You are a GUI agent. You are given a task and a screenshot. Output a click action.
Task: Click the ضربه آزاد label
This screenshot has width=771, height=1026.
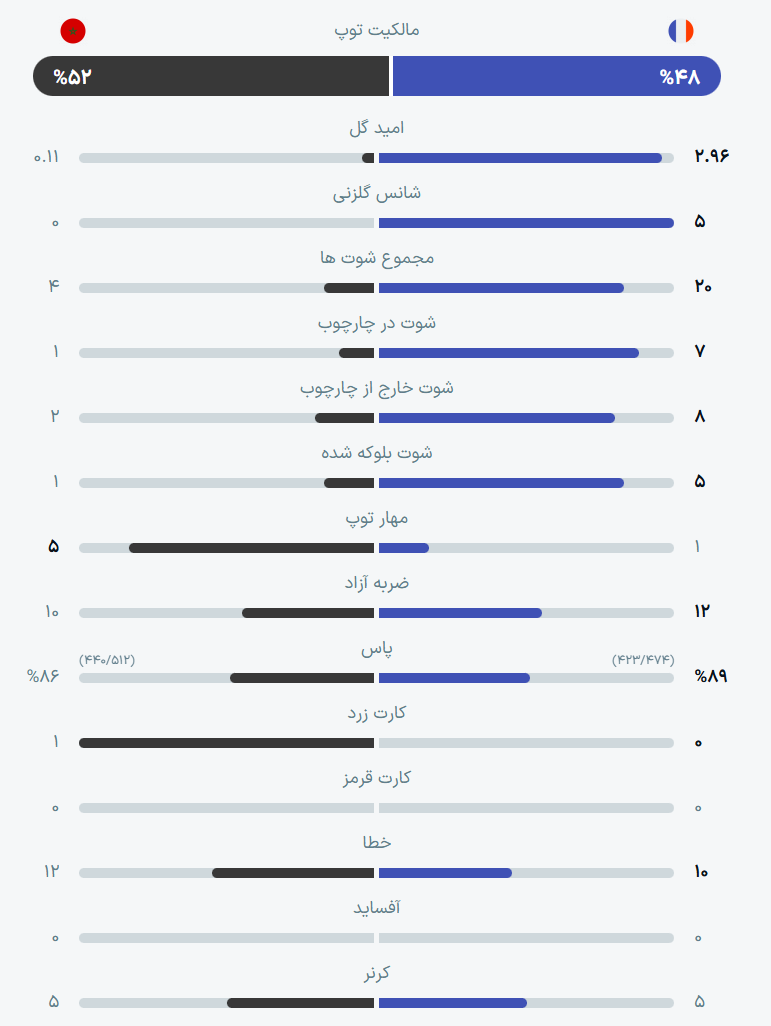377,582
